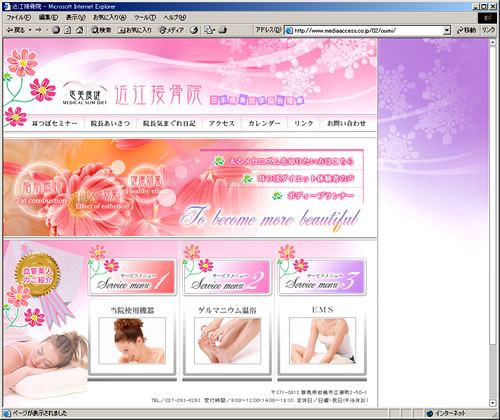Screen dimensions: 500x420
Task: Open the 当院使用機器 thumbnail image
Action: pyautogui.click(x=132, y=341)
